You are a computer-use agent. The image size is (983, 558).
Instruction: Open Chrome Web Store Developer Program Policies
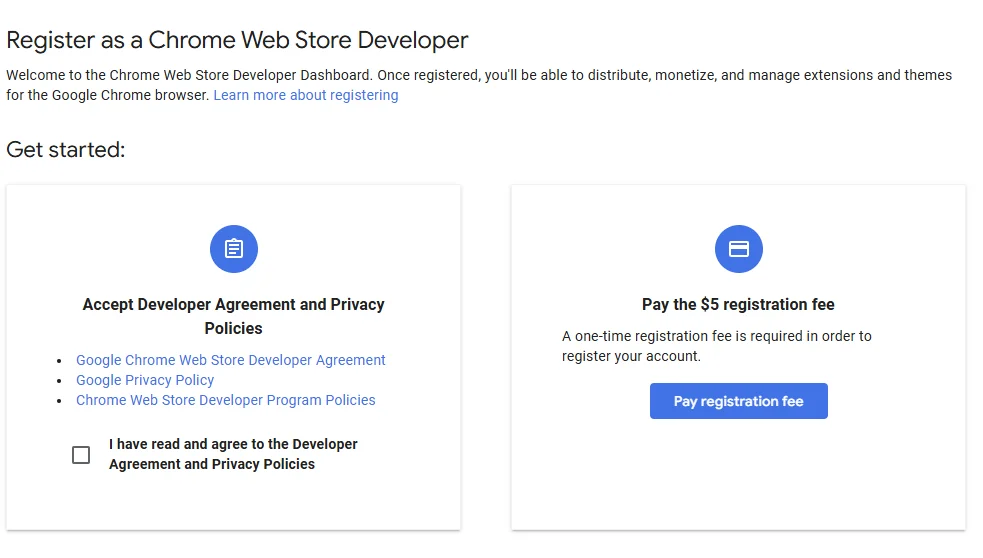(x=226, y=400)
